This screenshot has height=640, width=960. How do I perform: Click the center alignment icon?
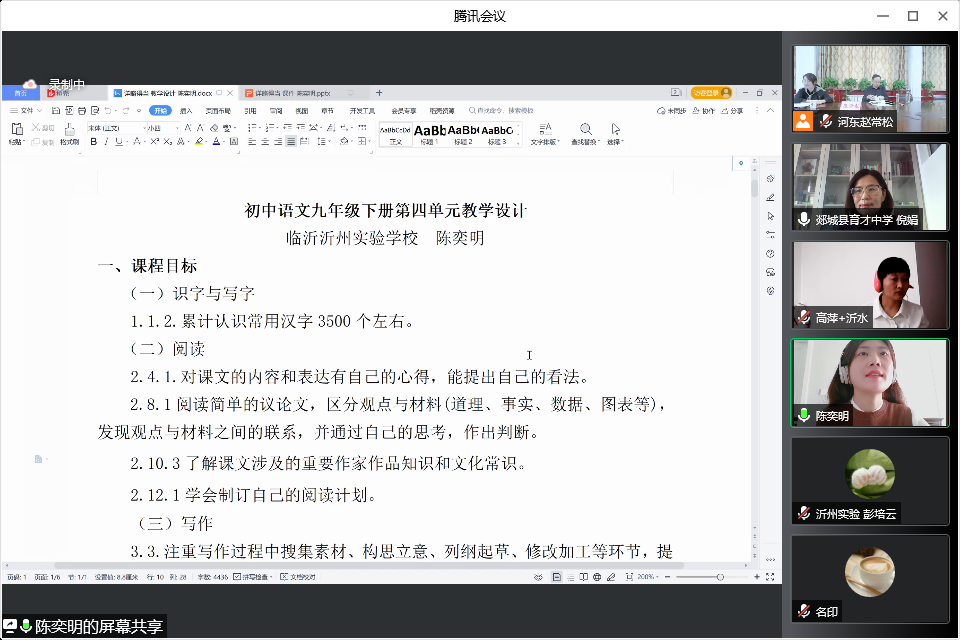tap(265, 142)
